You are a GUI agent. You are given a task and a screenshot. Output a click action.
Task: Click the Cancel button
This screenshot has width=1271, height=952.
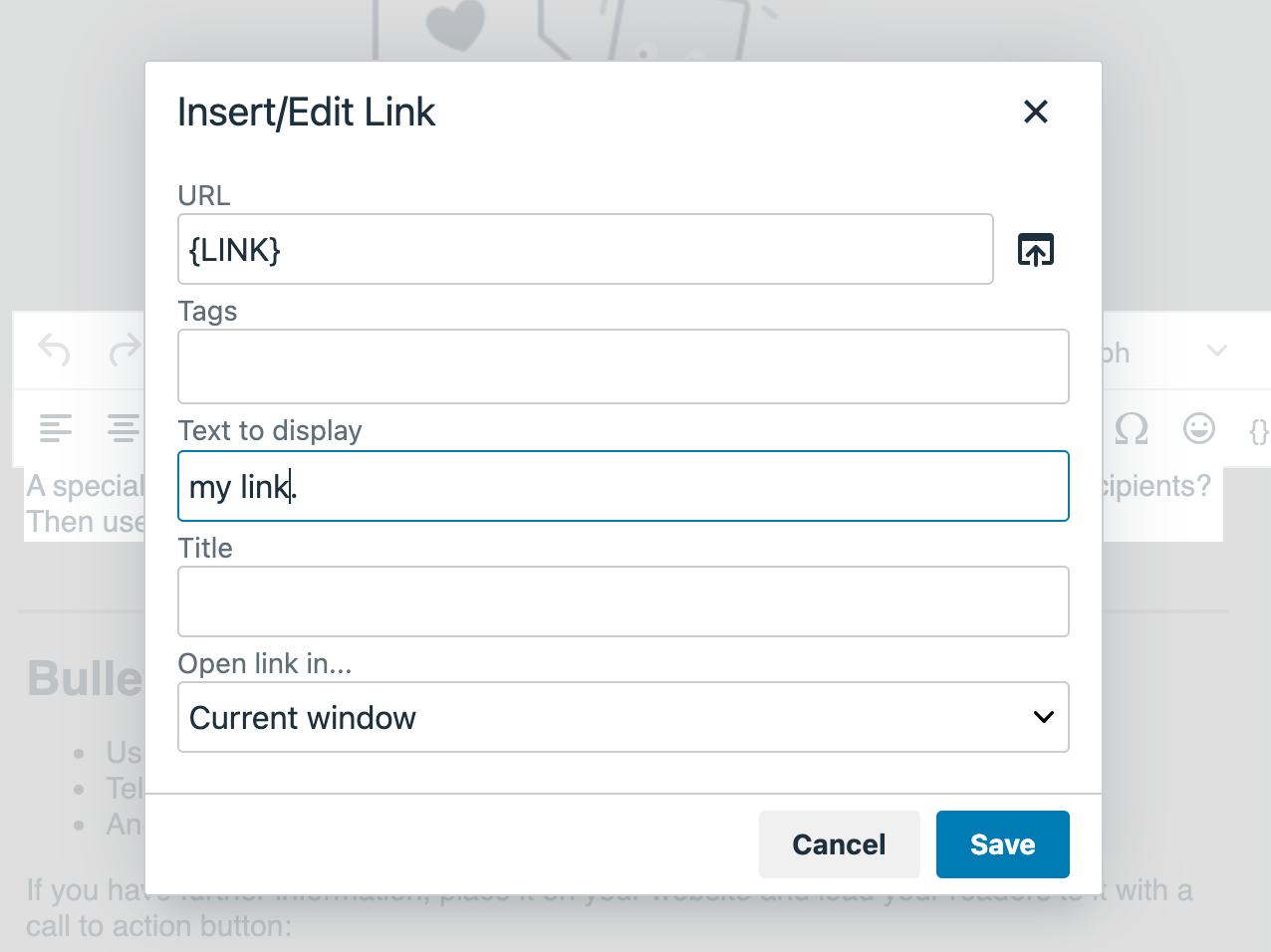(x=839, y=844)
